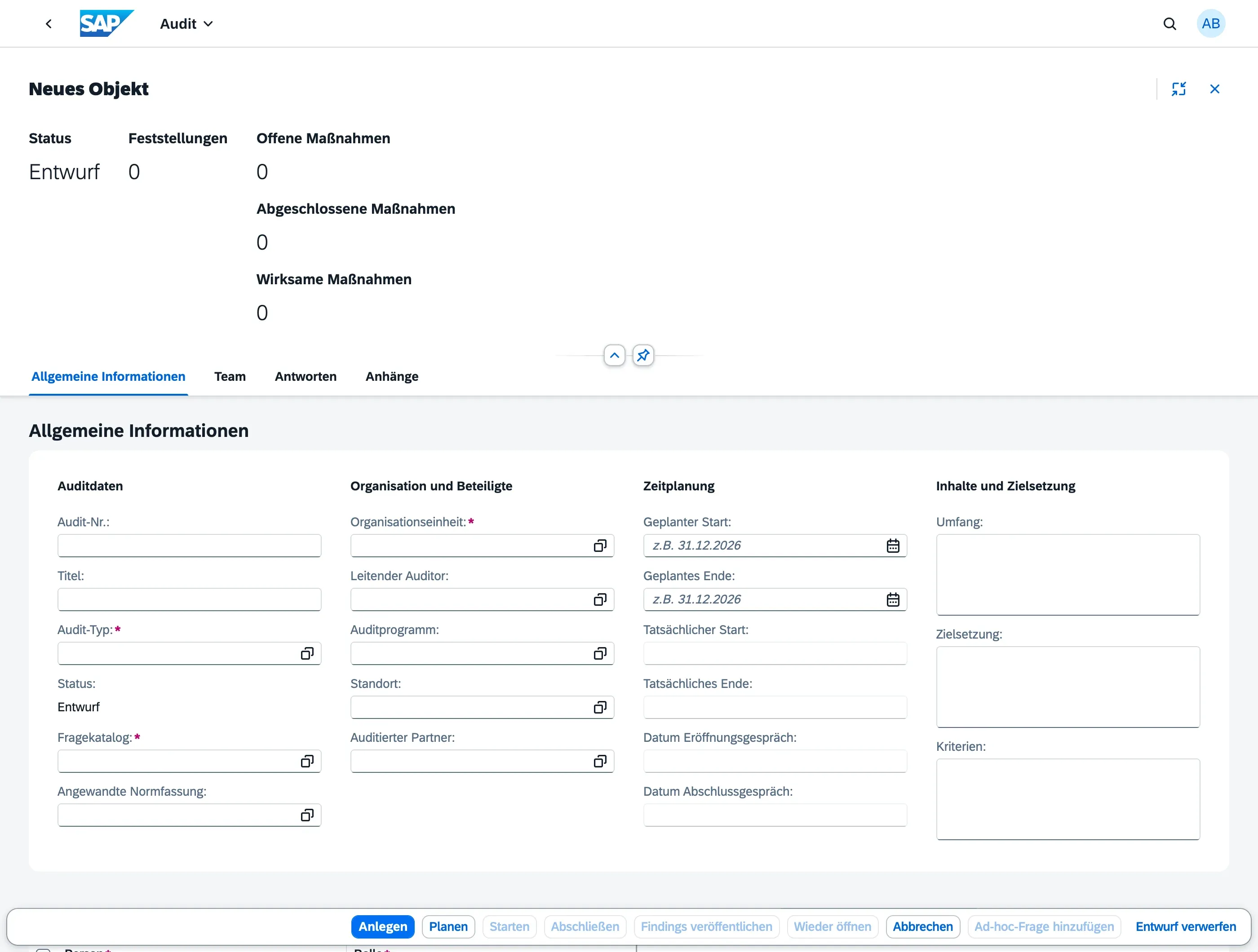Click the Wieder öffnen button
The height and width of the screenshot is (952, 1258).
(832, 926)
